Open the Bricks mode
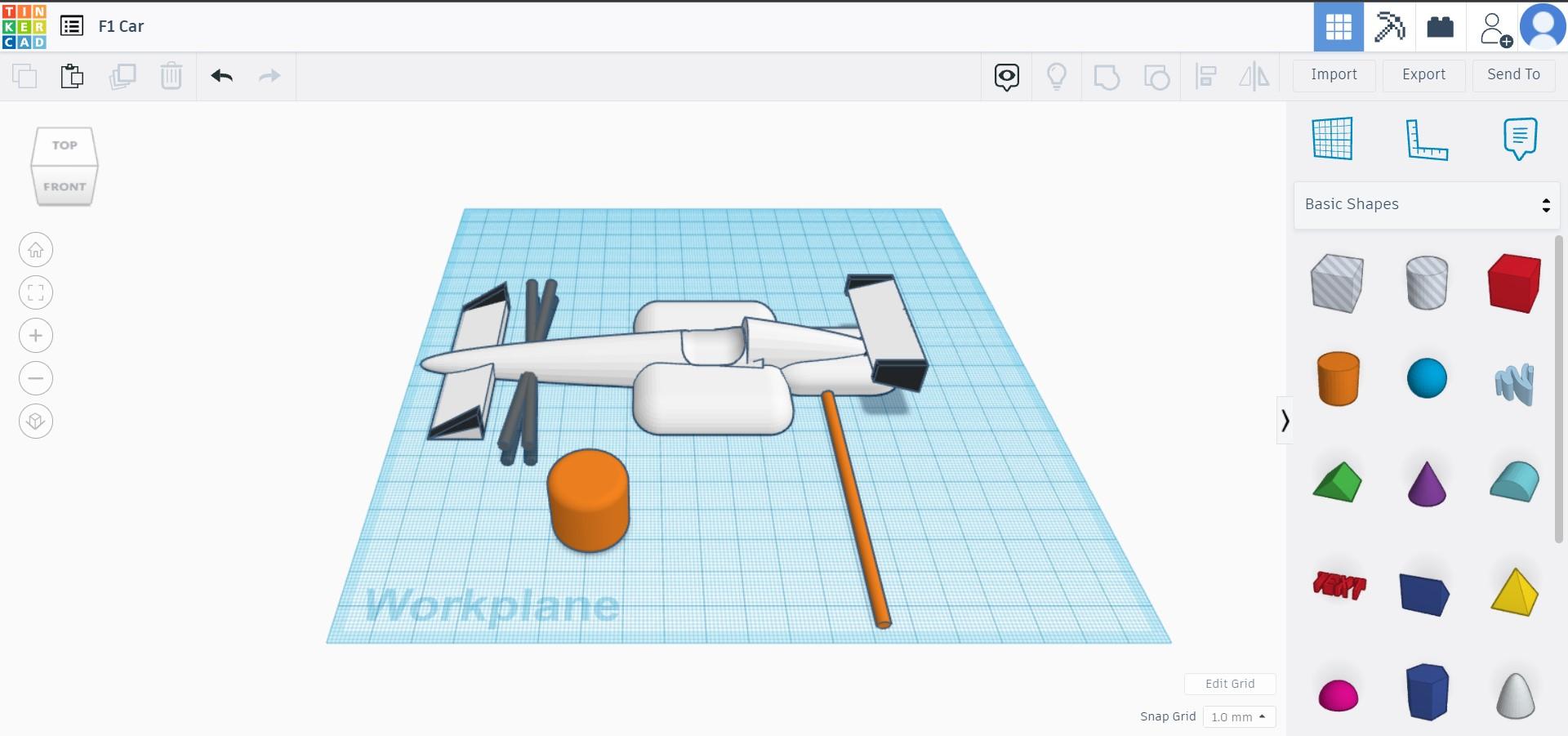1568x736 pixels. (x=1440, y=27)
